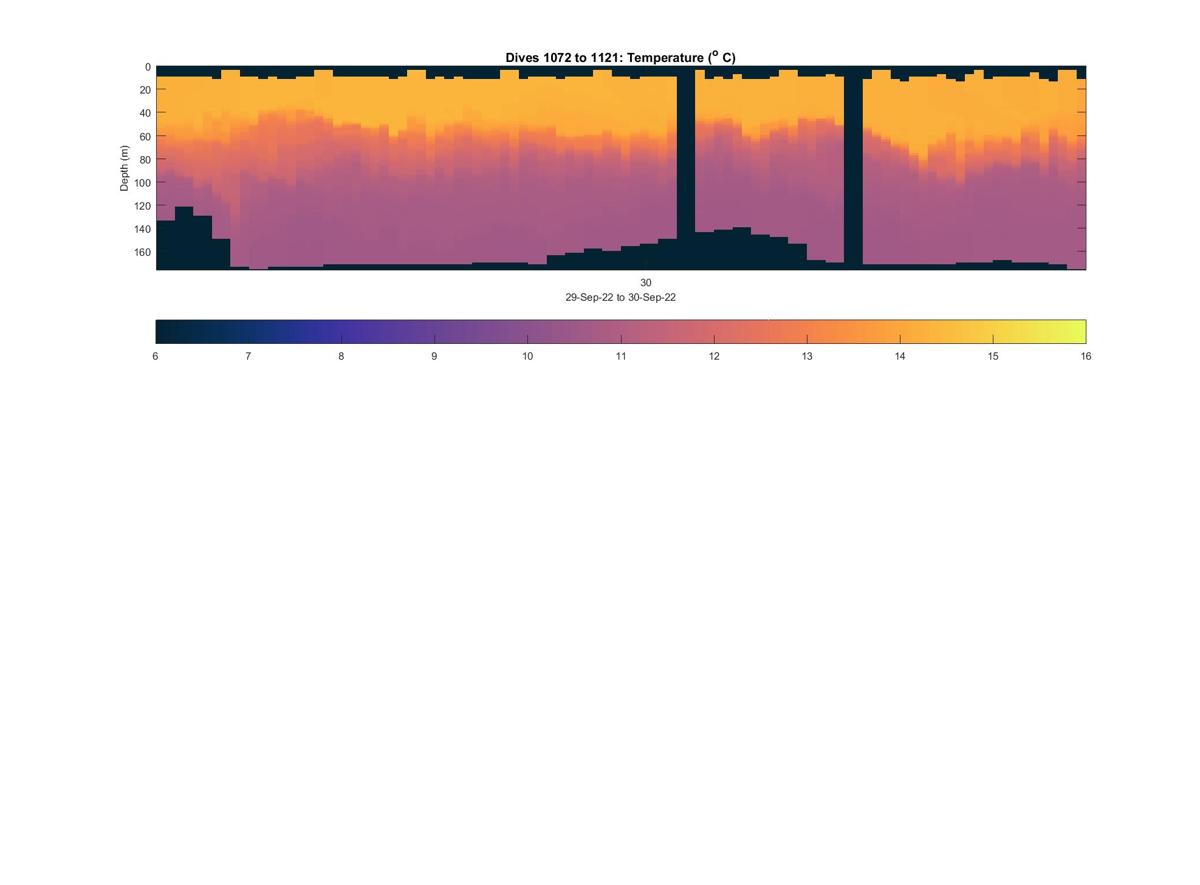Click colorbar tick label '8'
The width and height of the screenshot is (1200, 885).
click(x=341, y=356)
